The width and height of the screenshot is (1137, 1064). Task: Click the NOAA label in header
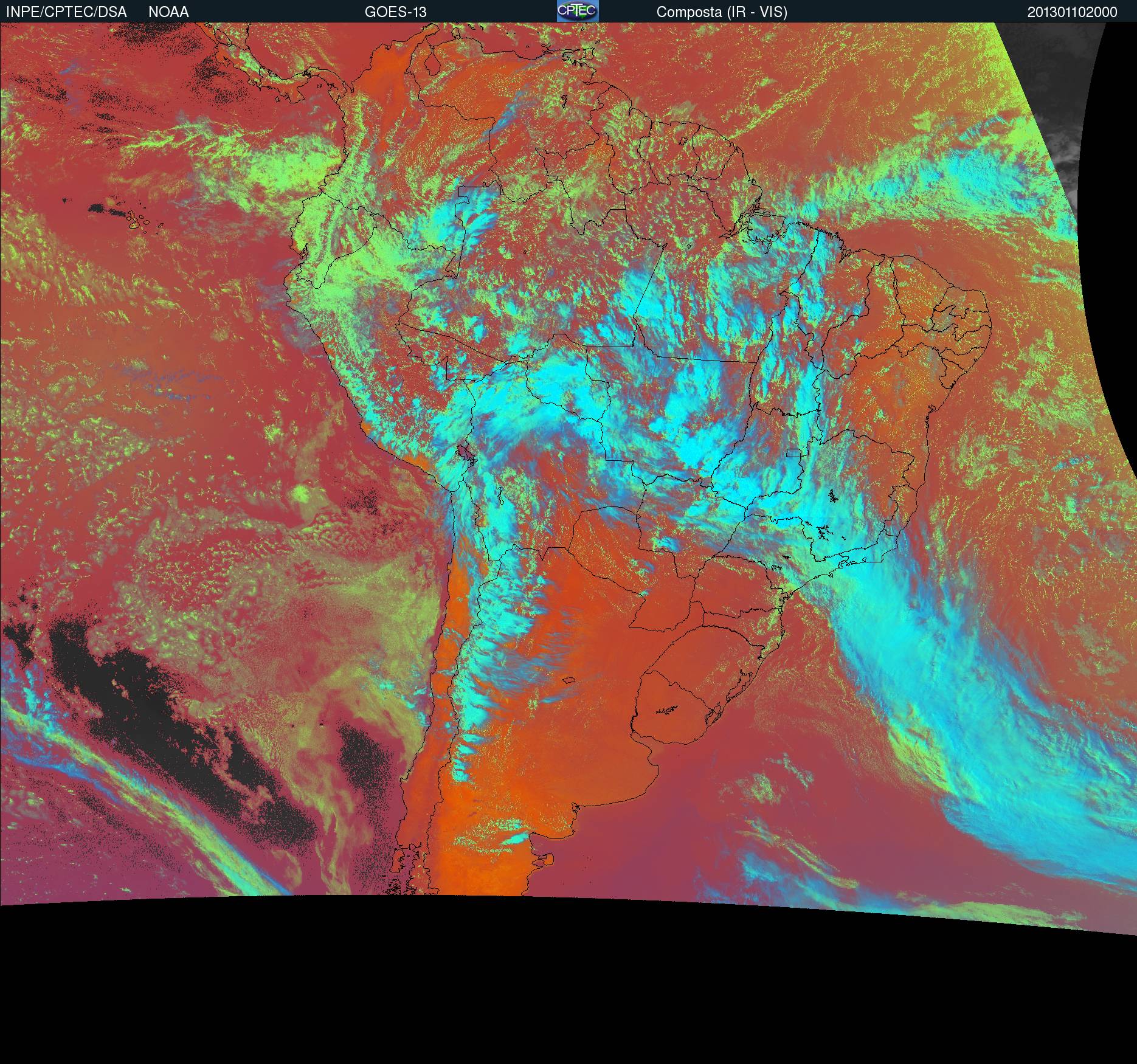168,12
